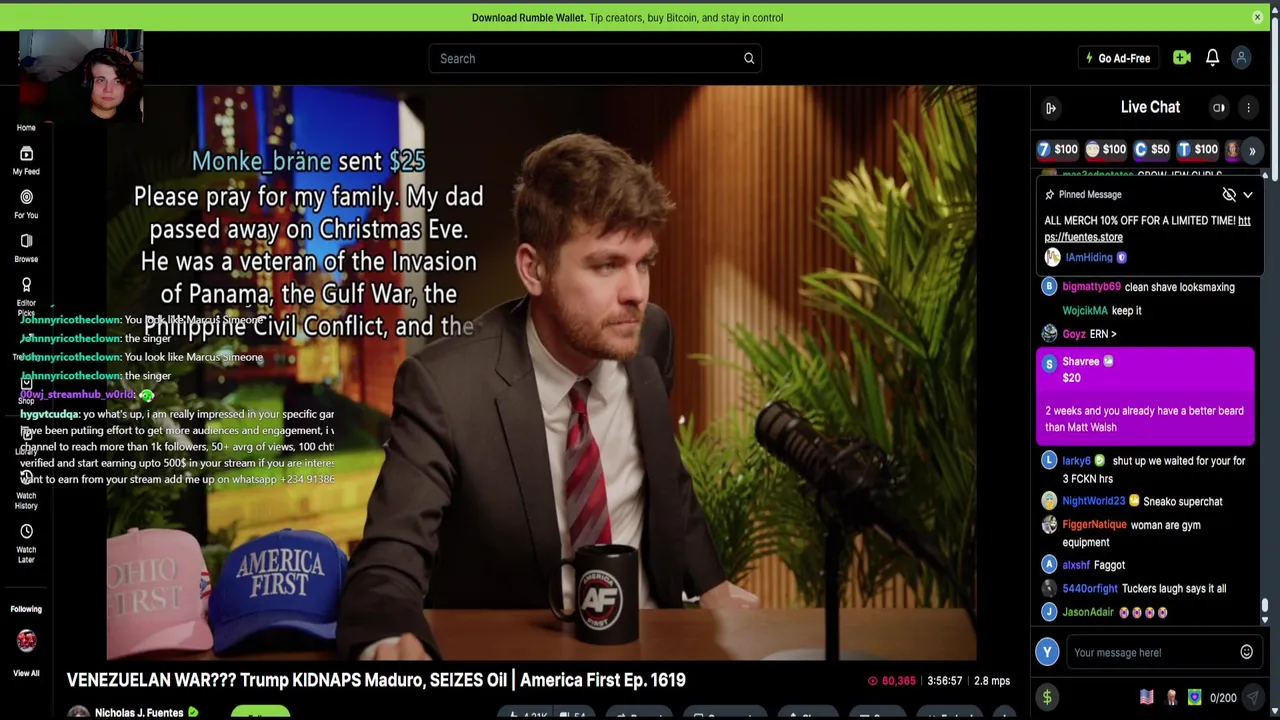The width and height of the screenshot is (1280, 720).
Task: Toggle chat layout mode icon
Action: [1219, 108]
